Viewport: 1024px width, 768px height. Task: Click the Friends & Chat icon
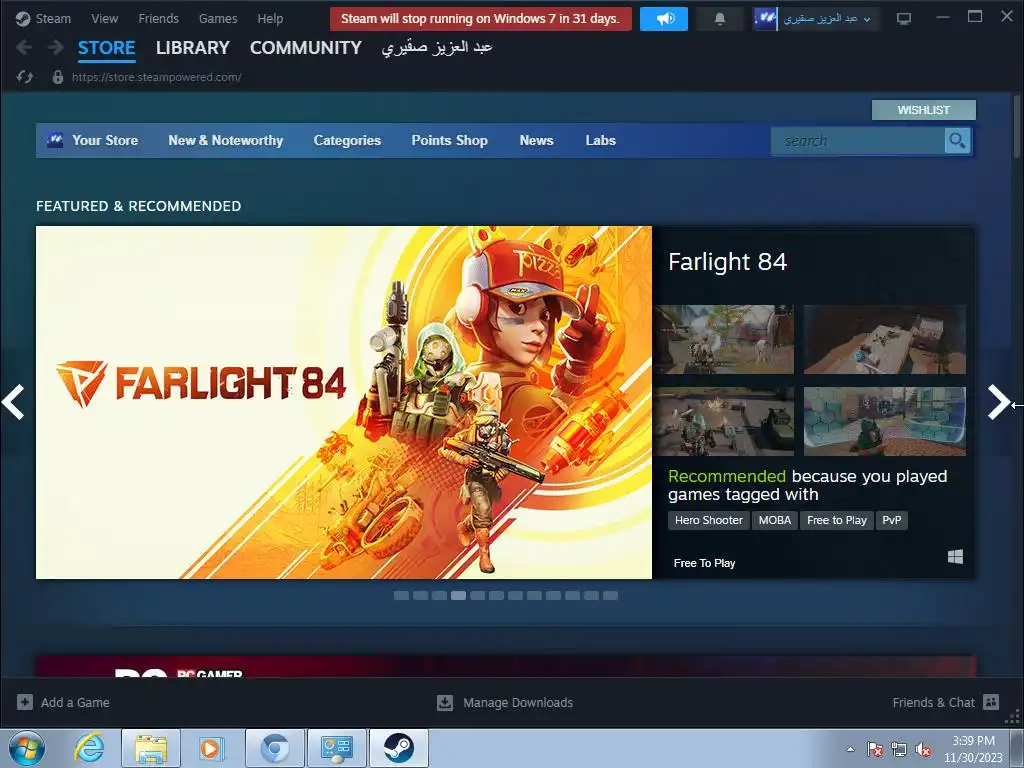(x=991, y=702)
